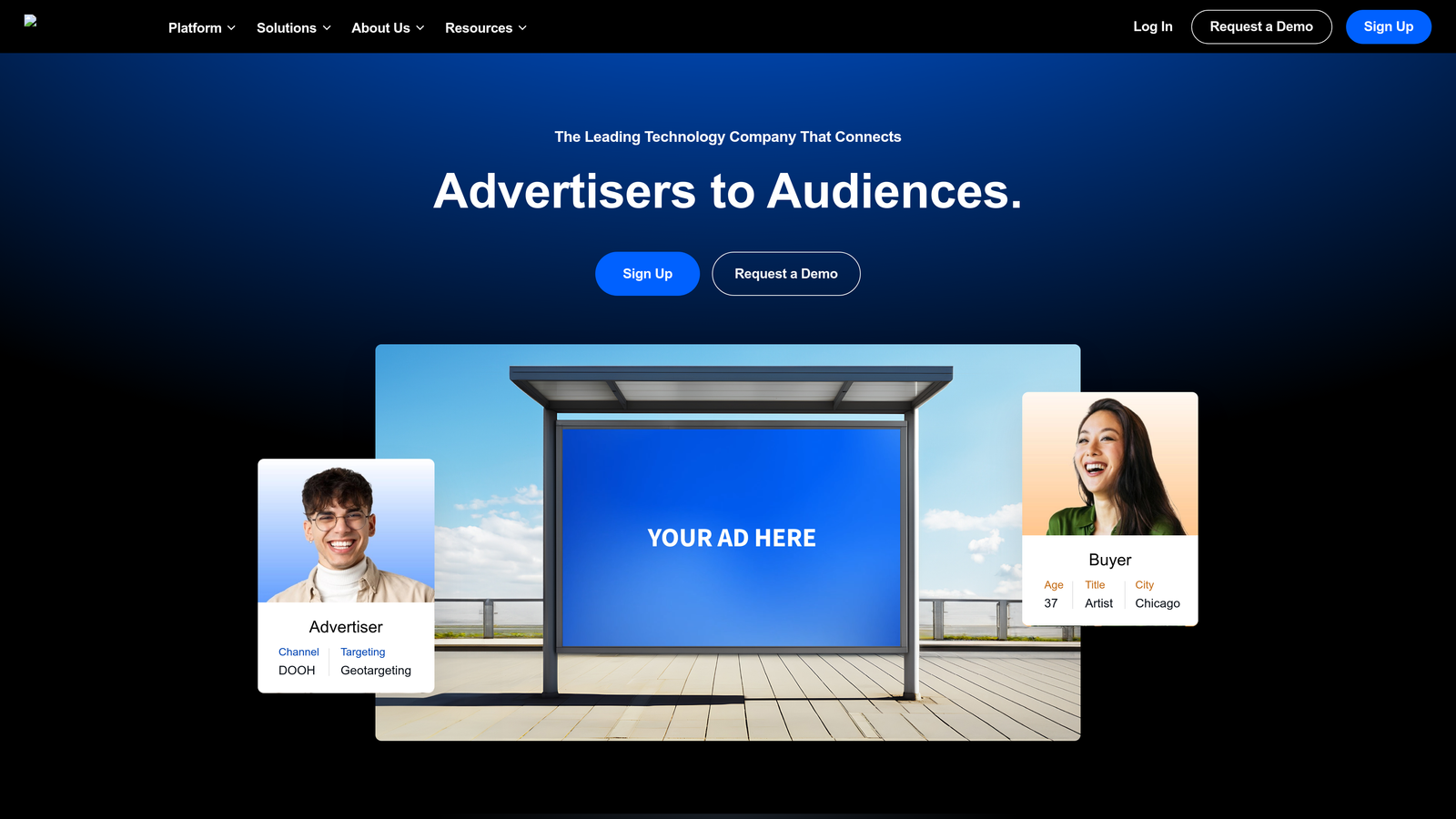Screen dimensions: 1456x819
Task: Click the Geotargeting targeting label
Action: coord(375,671)
